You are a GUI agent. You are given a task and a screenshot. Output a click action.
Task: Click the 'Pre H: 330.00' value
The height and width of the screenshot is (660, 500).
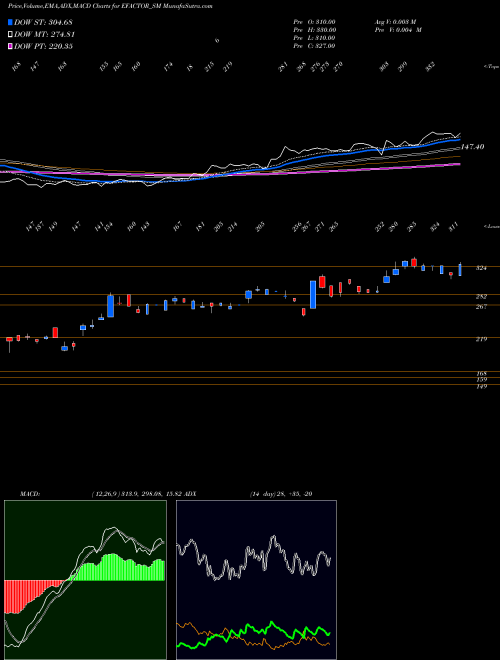[314, 30]
